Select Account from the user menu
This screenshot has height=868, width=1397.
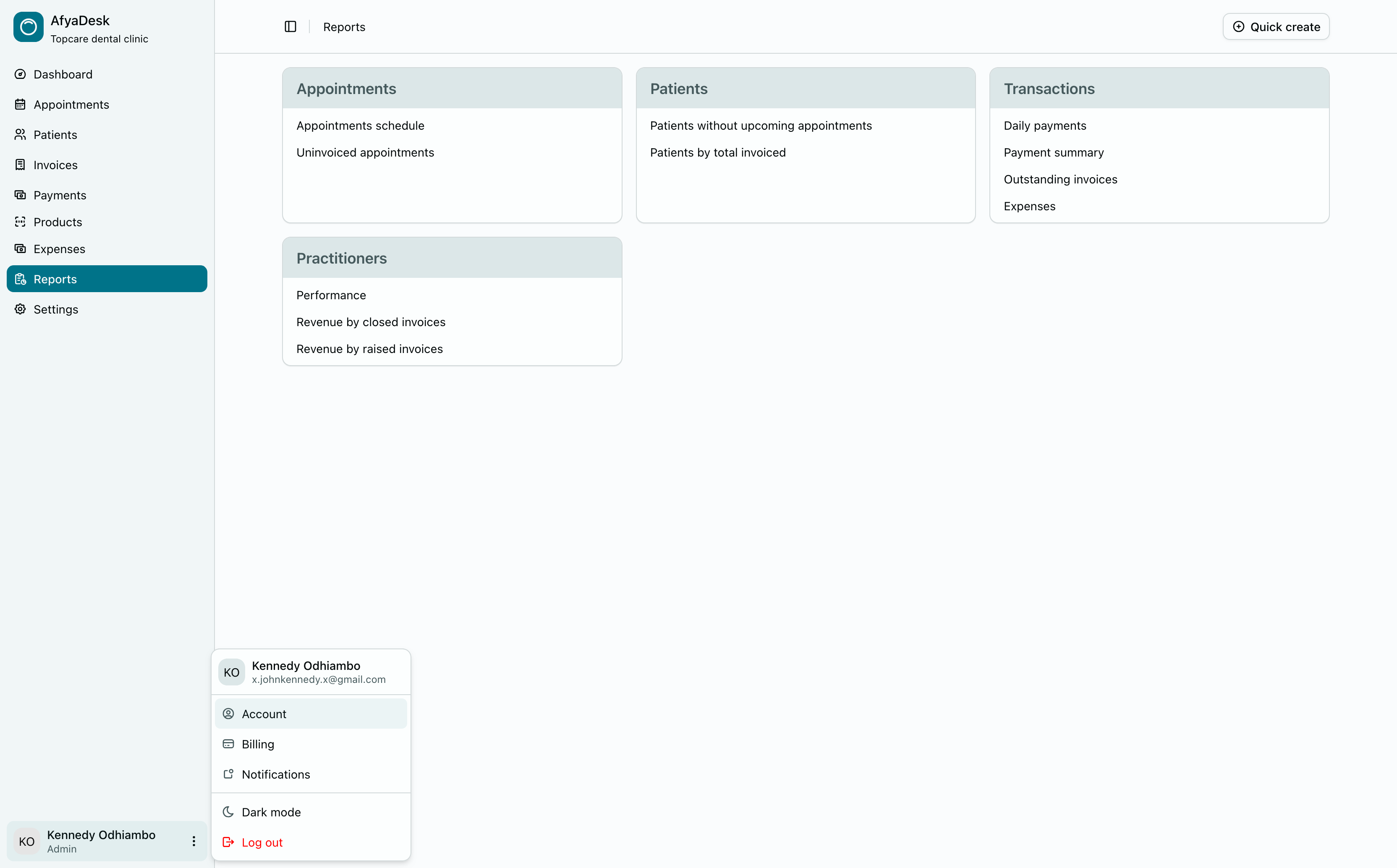[x=264, y=714]
